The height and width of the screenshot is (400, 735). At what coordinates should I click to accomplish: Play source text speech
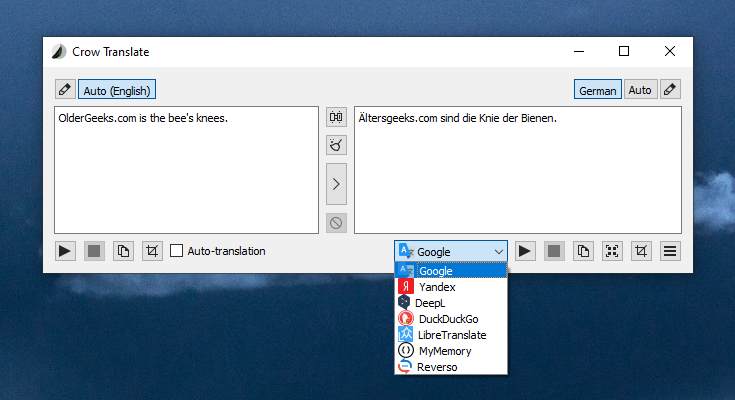click(65, 251)
